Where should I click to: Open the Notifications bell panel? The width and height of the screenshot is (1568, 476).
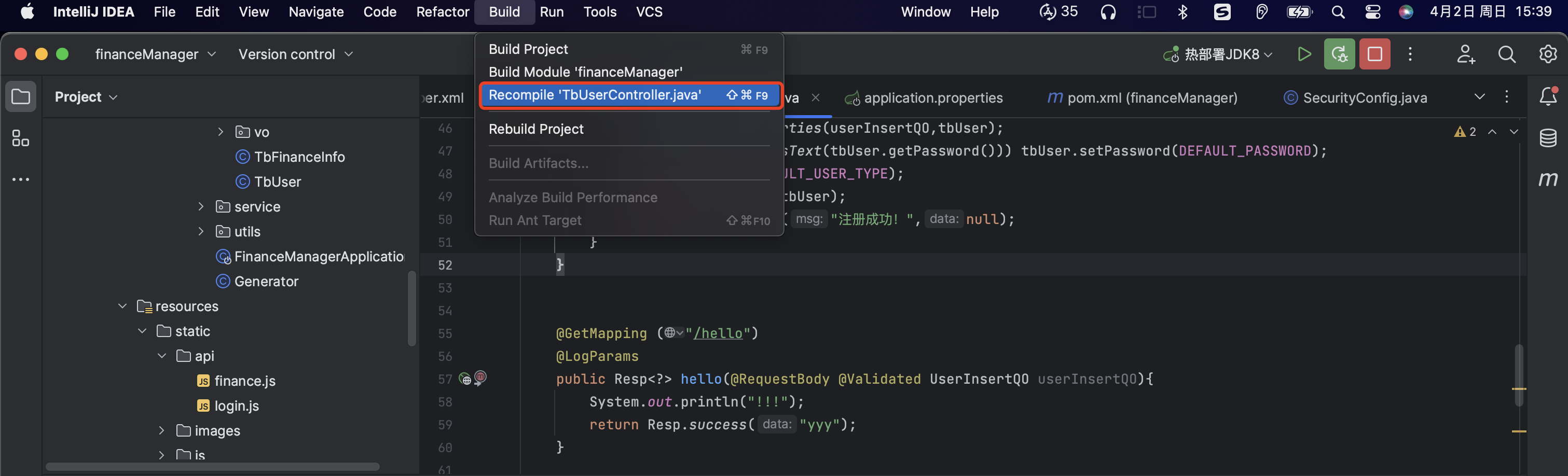1547,96
